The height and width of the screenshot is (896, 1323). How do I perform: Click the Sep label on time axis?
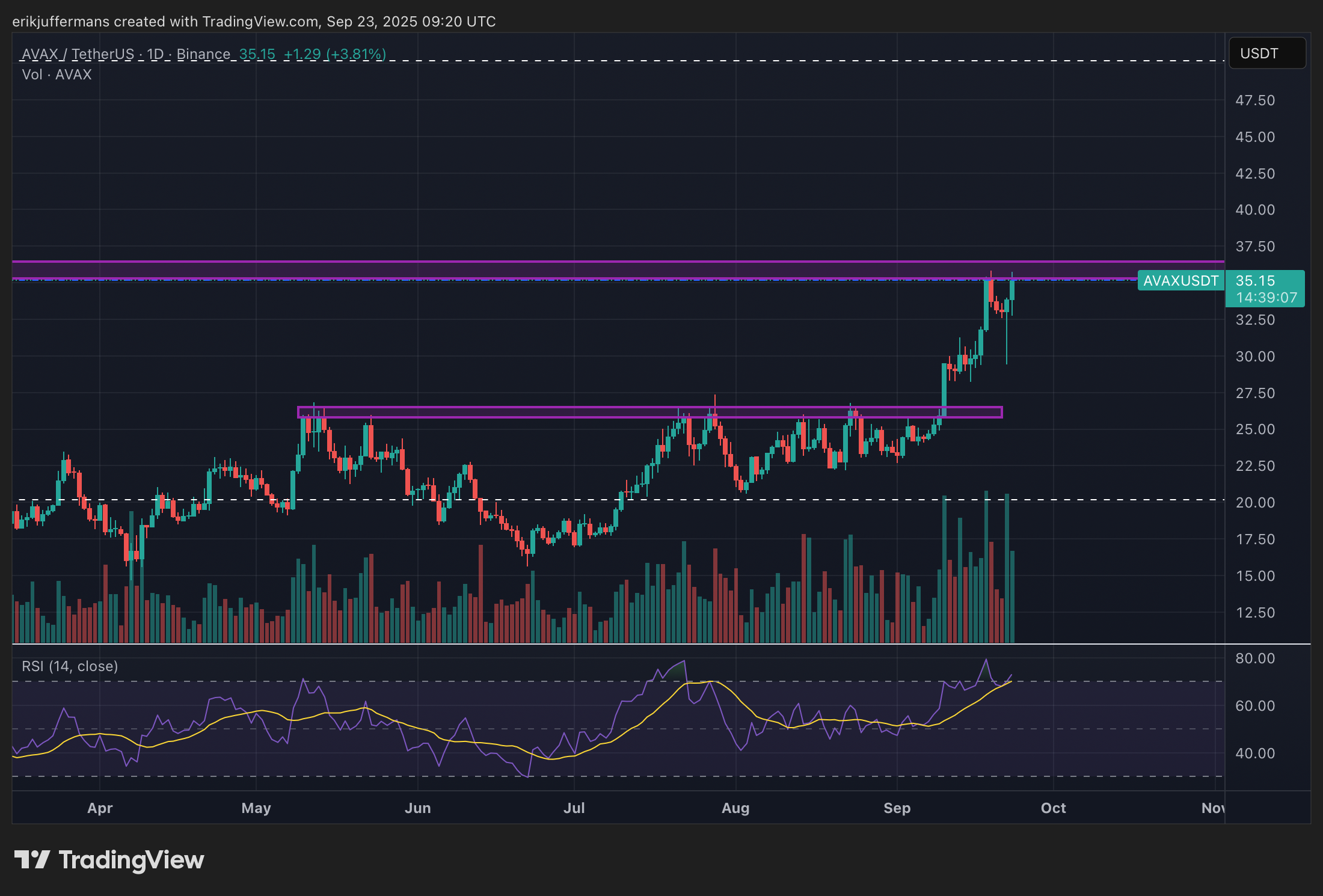pos(897,808)
